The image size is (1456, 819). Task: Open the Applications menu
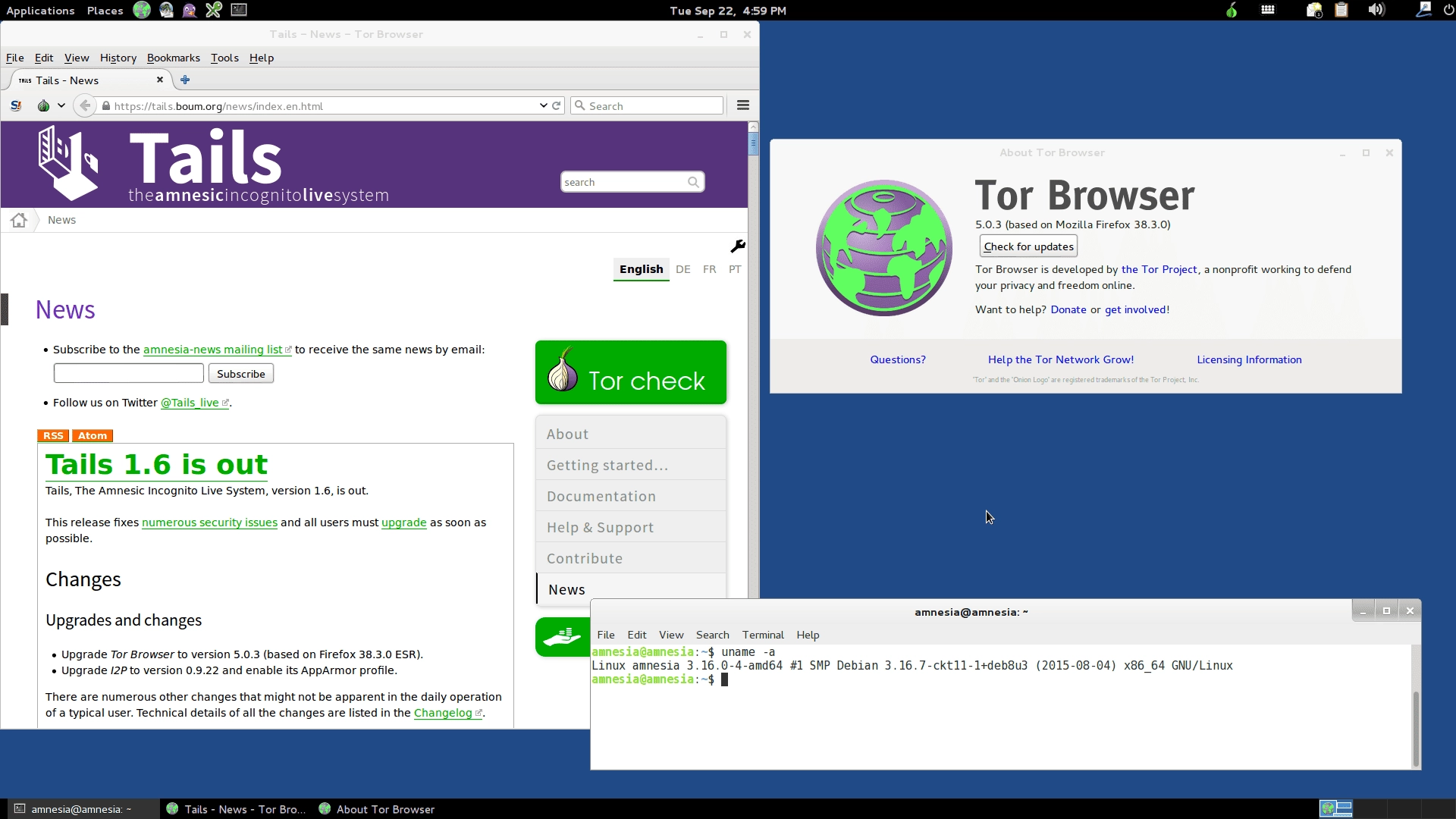point(40,10)
